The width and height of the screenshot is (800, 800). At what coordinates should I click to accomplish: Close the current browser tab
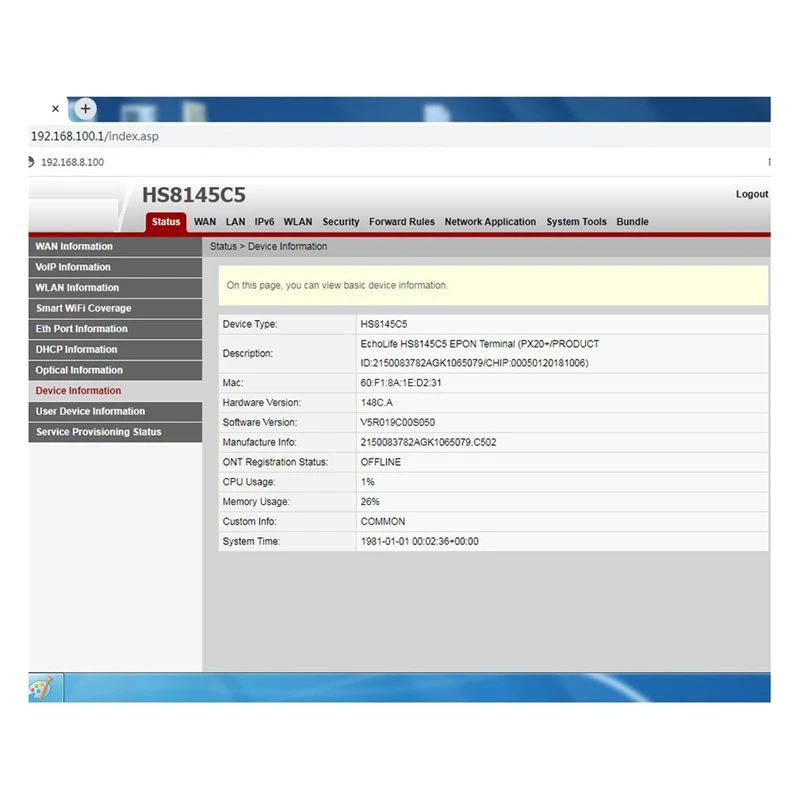point(56,109)
